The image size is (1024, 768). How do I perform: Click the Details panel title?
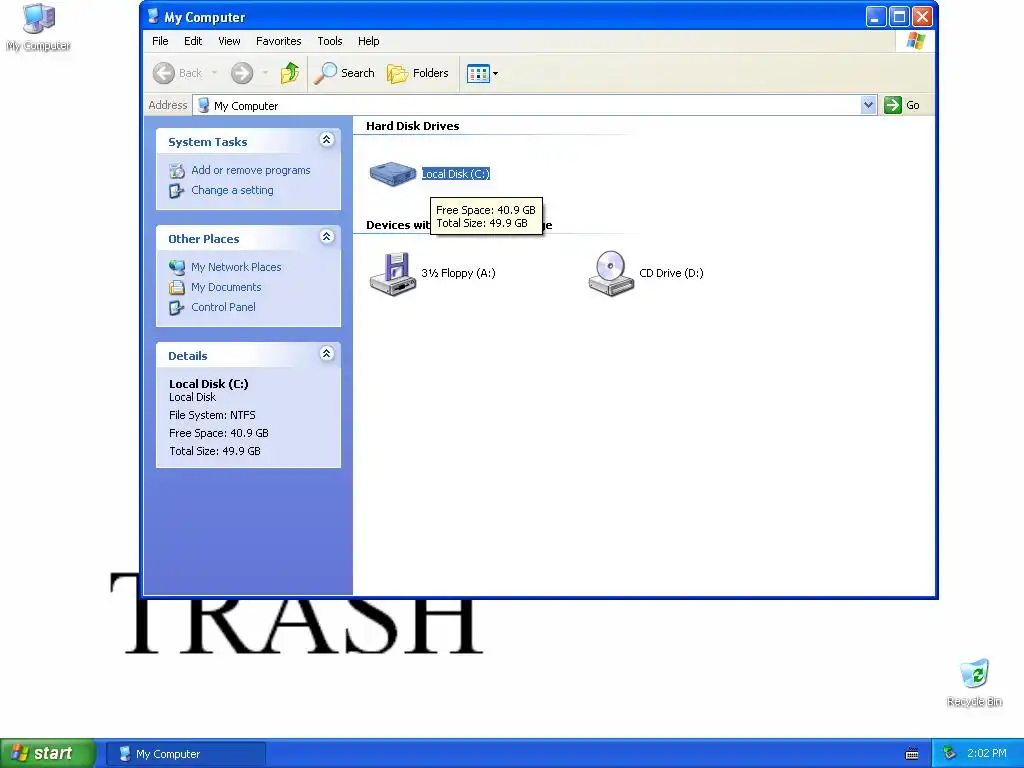tap(187, 356)
